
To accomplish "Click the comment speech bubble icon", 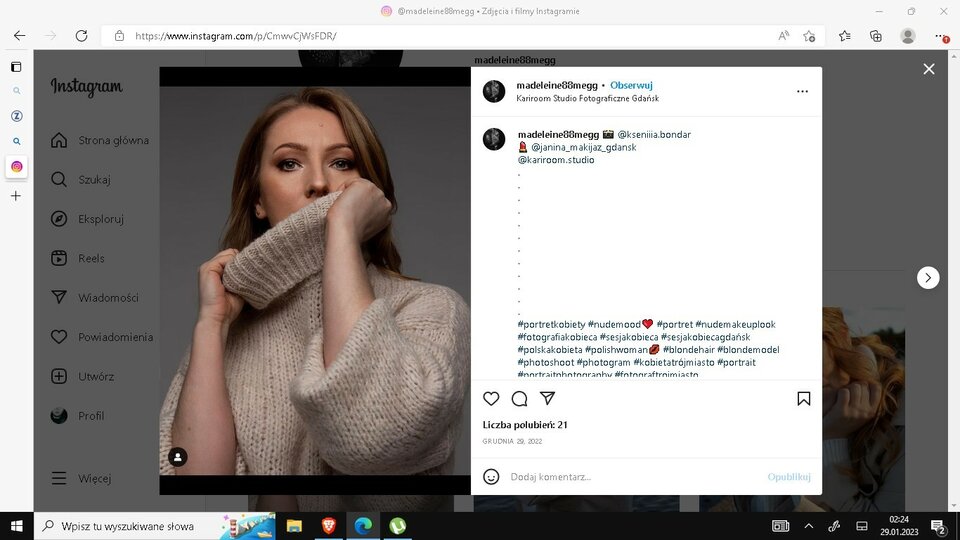I will point(519,399).
